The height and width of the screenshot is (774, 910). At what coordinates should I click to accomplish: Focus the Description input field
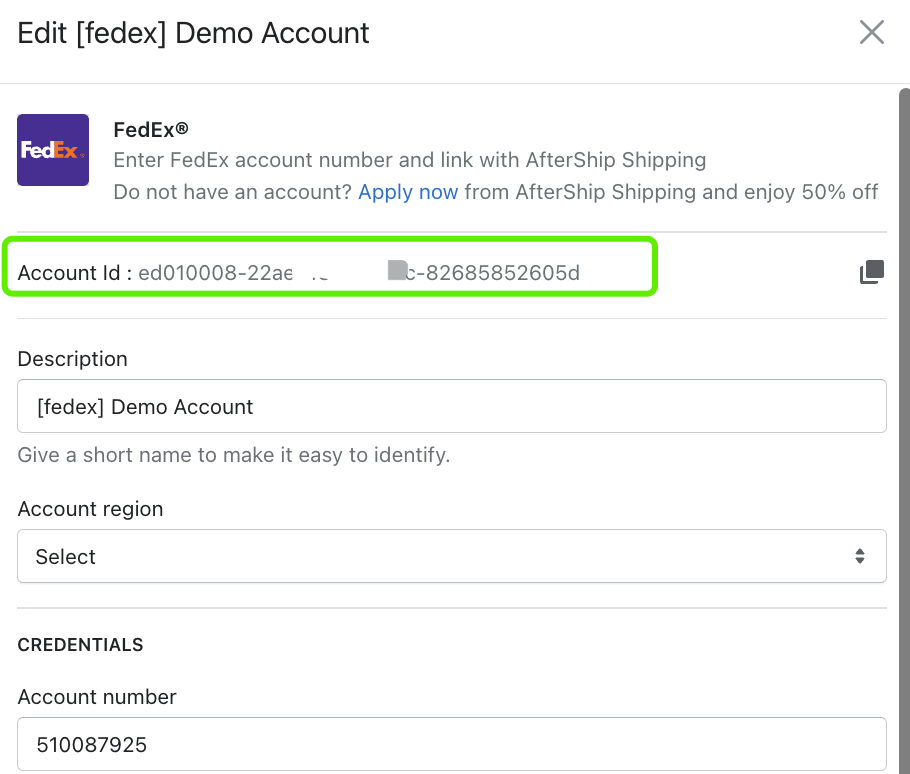click(x=452, y=406)
